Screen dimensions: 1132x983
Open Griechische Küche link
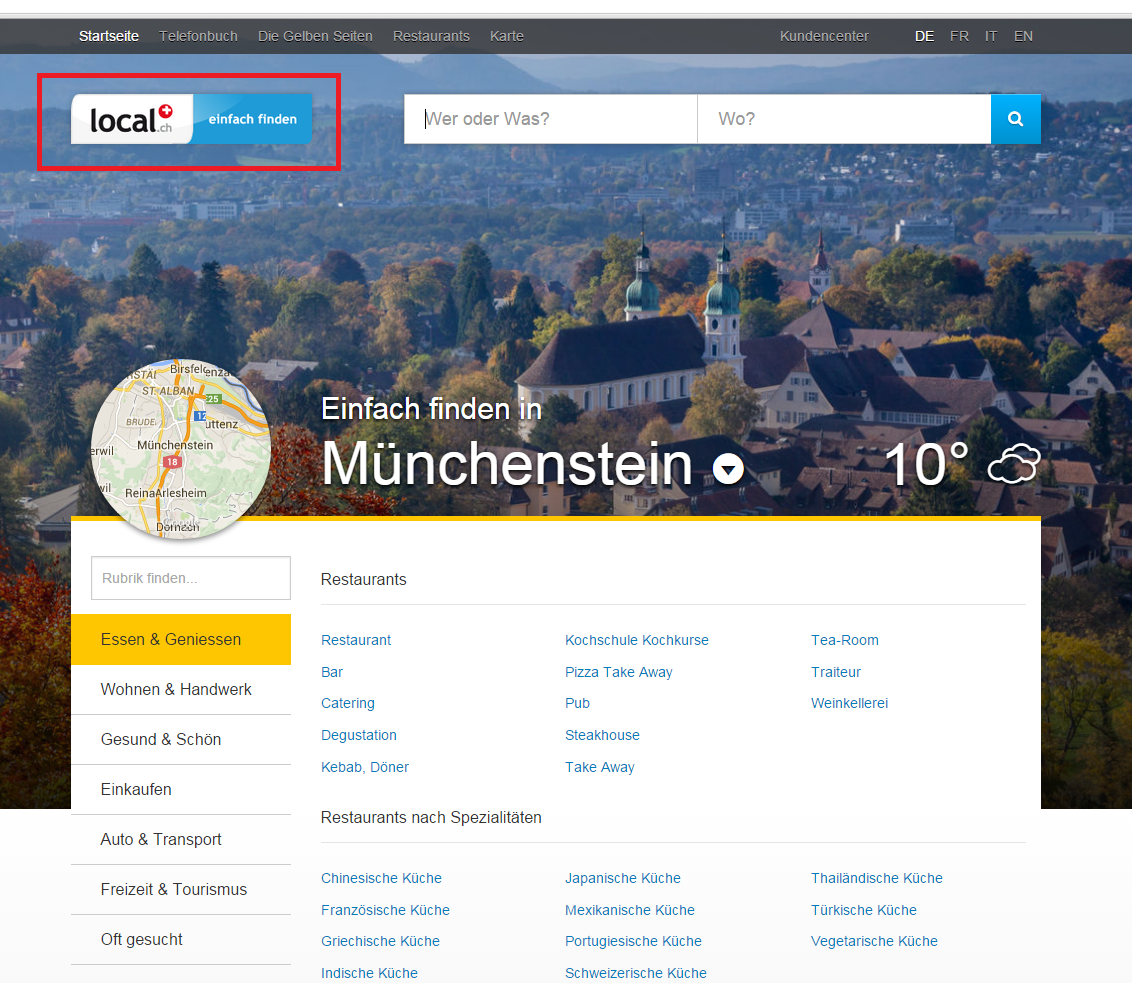[380, 941]
